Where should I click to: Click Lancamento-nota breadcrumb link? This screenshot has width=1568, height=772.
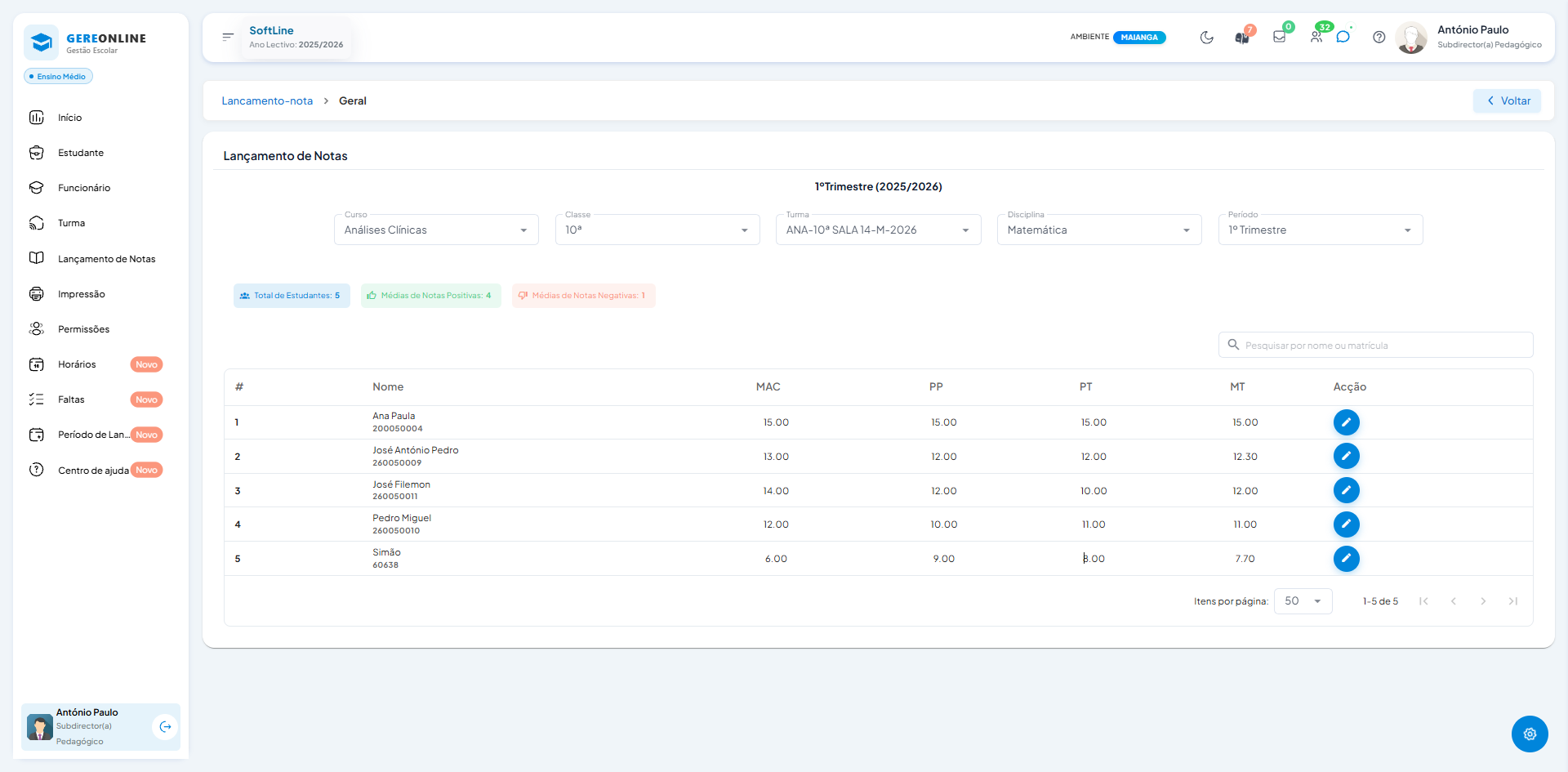coord(267,101)
